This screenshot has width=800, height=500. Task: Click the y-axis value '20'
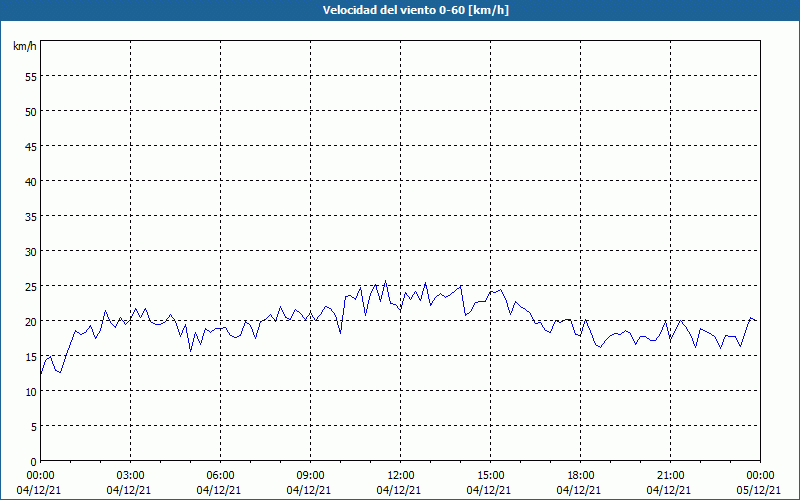coord(31,321)
